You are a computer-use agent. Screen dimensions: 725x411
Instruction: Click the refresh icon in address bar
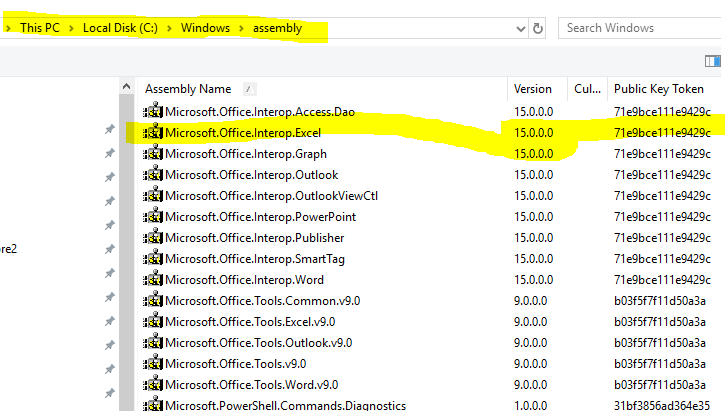tap(537, 28)
